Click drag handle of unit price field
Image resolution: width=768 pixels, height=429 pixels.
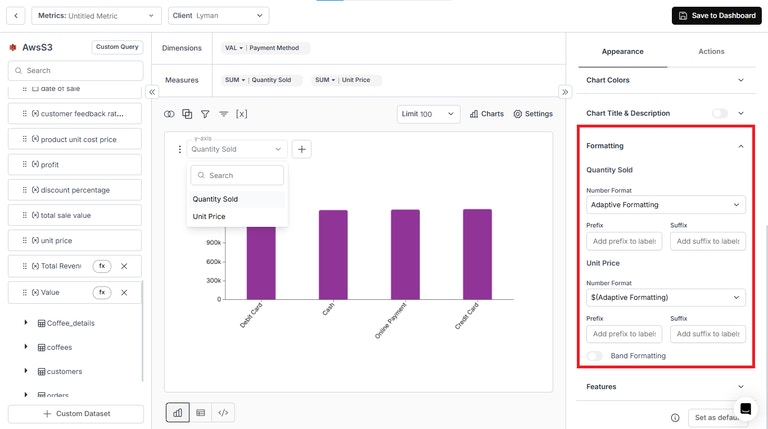tap(24, 240)
